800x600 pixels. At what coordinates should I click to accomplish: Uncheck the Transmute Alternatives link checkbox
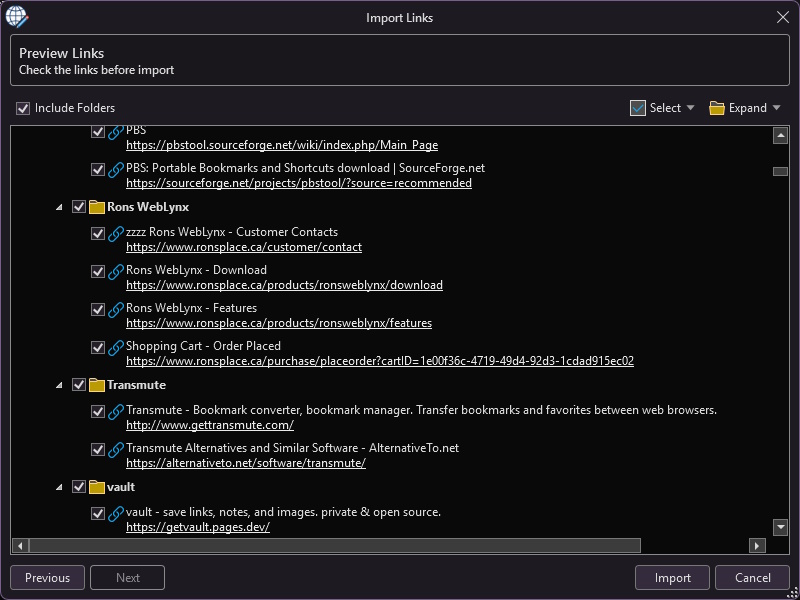pyautogui.click(x=97, y=449)
